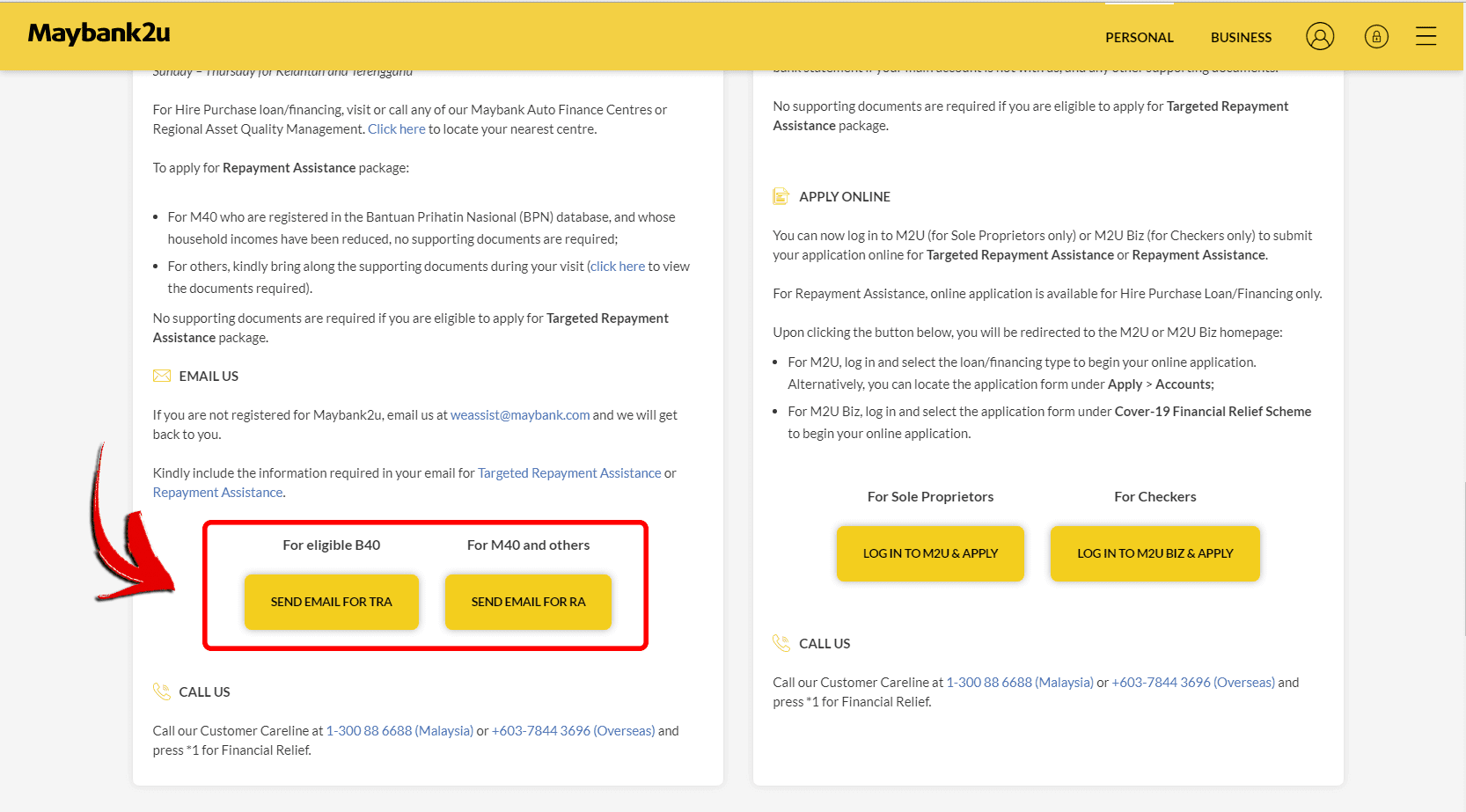Click the 'For Sole Proprietors' label
Screen dimensions: 1466x812
930,497
